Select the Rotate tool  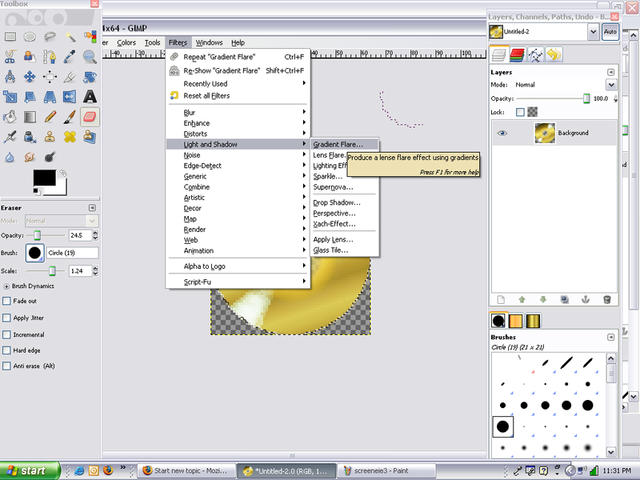tap(90, 77)
